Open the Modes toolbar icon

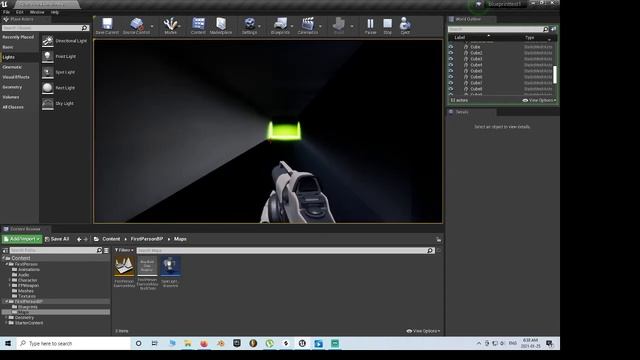pyautogui.click(x=170, y=24)
